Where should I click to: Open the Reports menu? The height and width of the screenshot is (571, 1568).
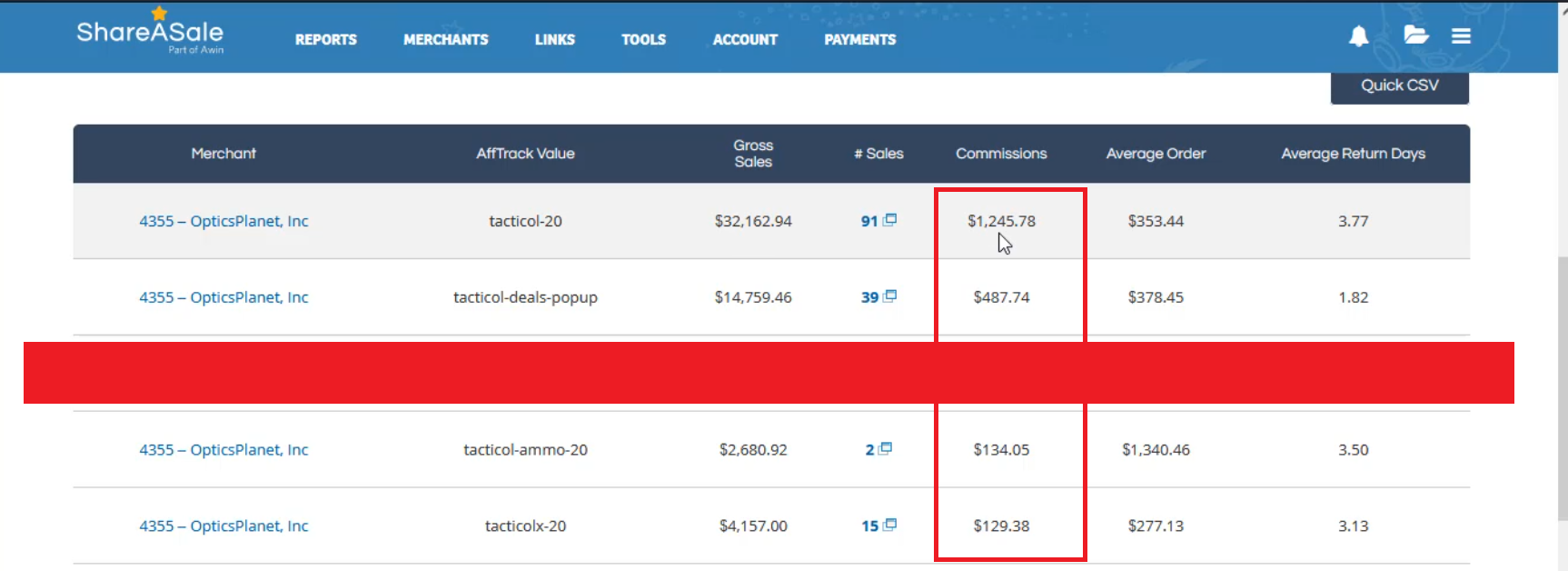[326, 40]
